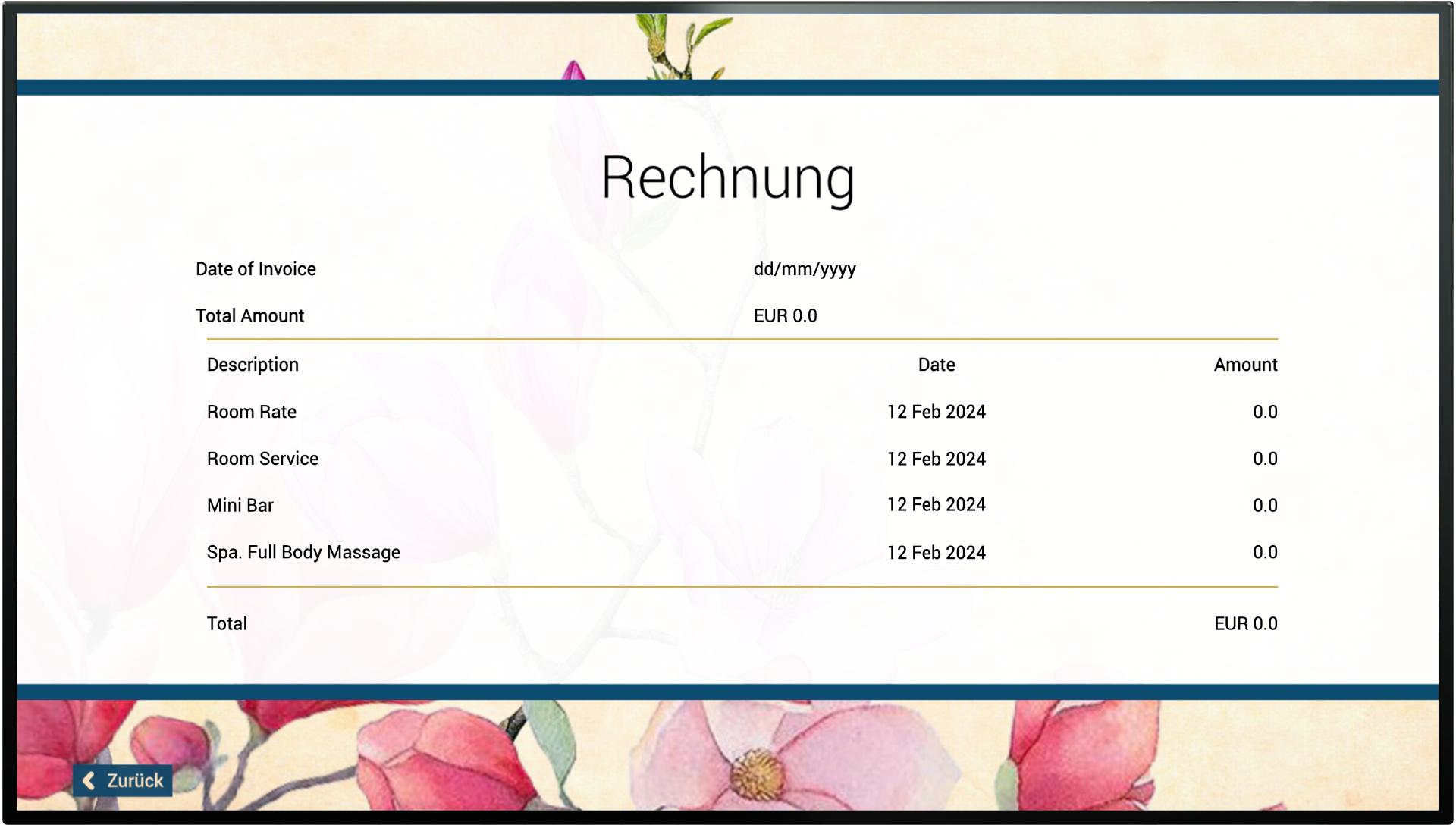Image resolution: width=1456 pixels, height=825 pixels.
Task: Click the Room Service amount 0.0
Action: (1265, 459)
